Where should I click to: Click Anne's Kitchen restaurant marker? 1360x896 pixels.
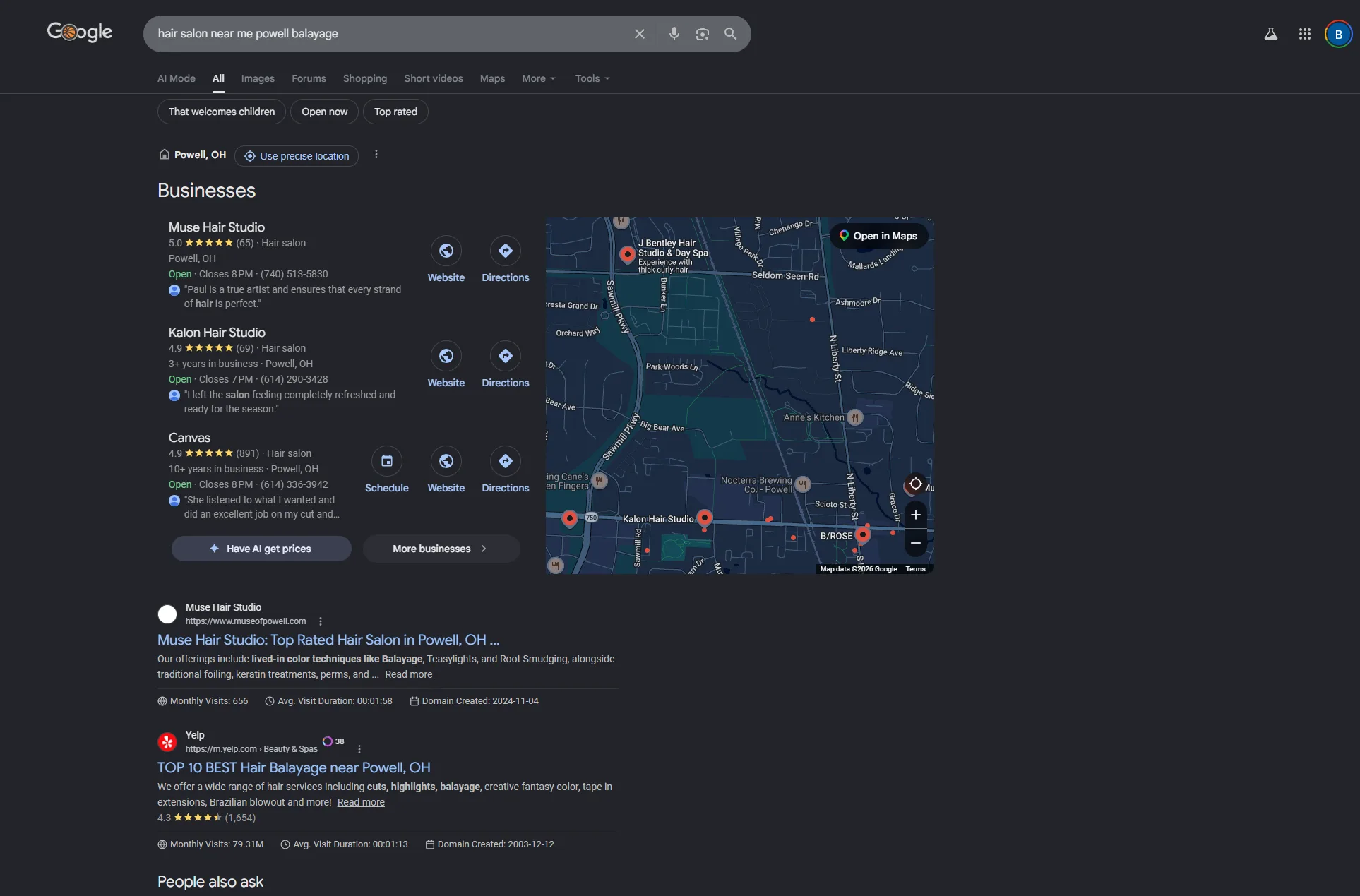click(x=854, y=417)
